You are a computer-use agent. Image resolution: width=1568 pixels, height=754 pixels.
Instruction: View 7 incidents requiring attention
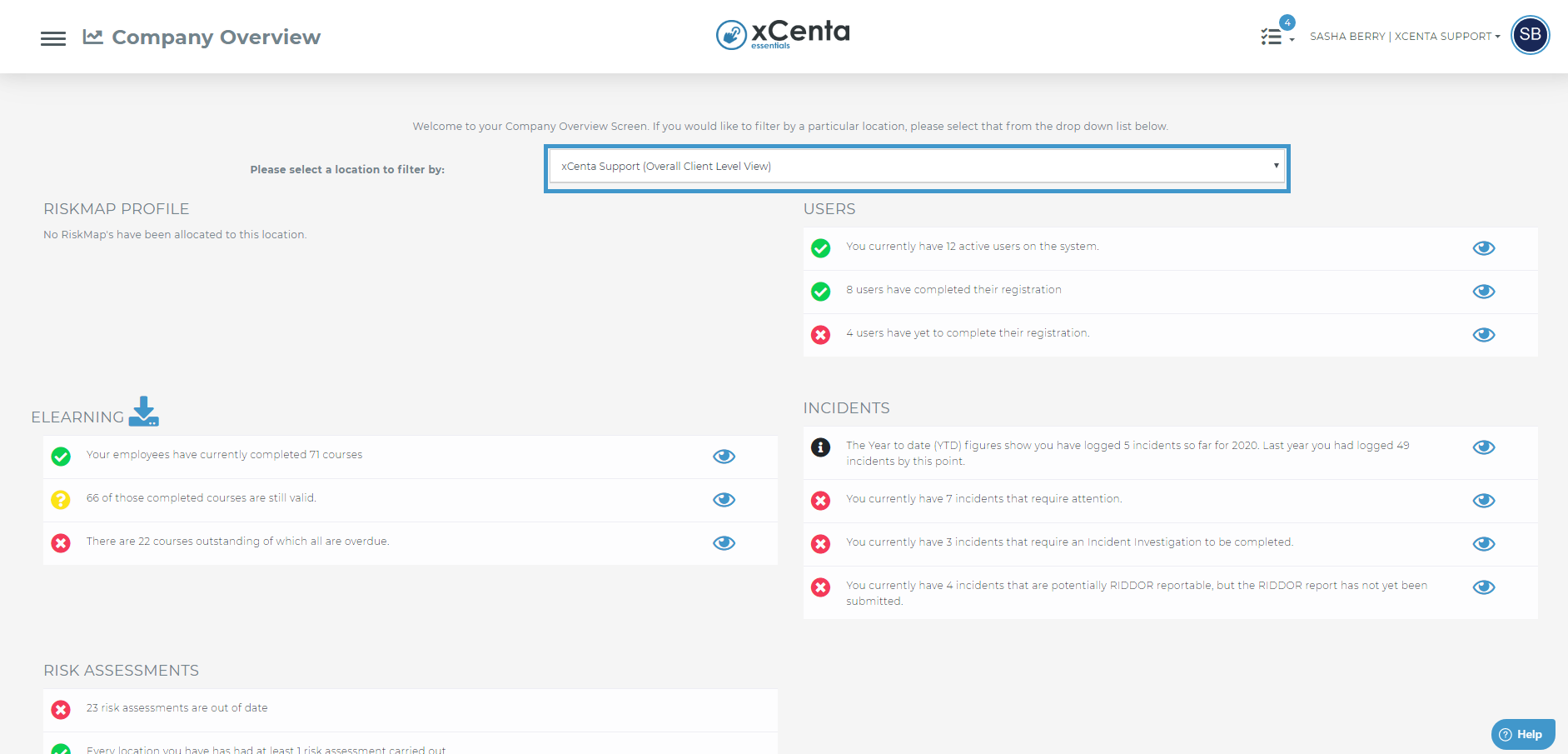[1484, 501]
